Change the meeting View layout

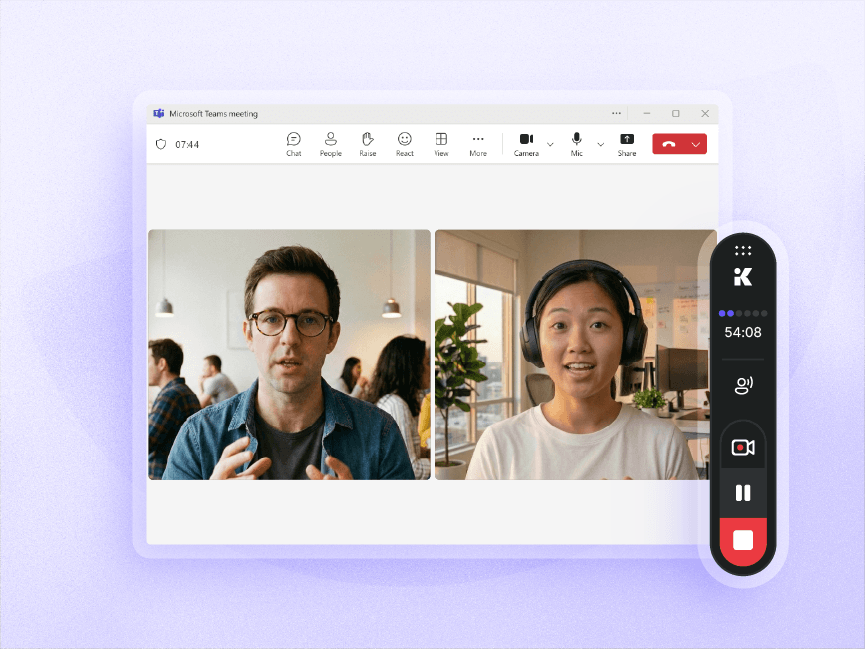click(441, 145)
